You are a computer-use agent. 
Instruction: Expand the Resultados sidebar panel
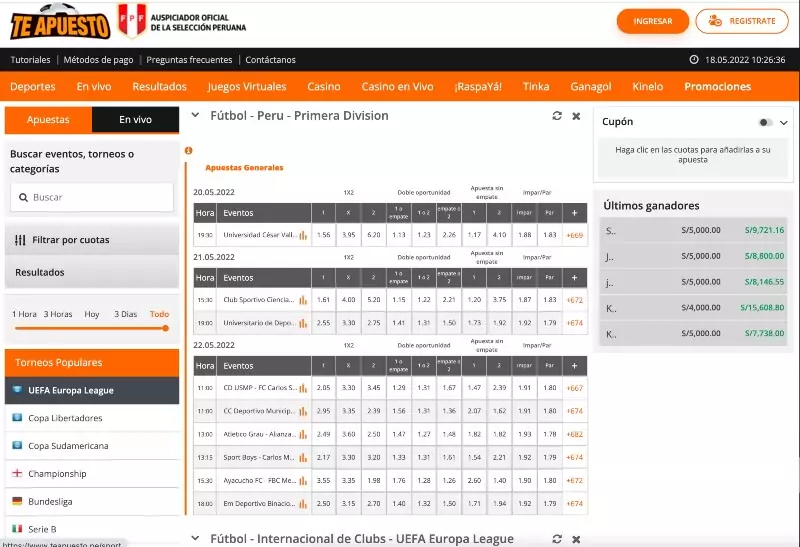click(x=92, y=272)
